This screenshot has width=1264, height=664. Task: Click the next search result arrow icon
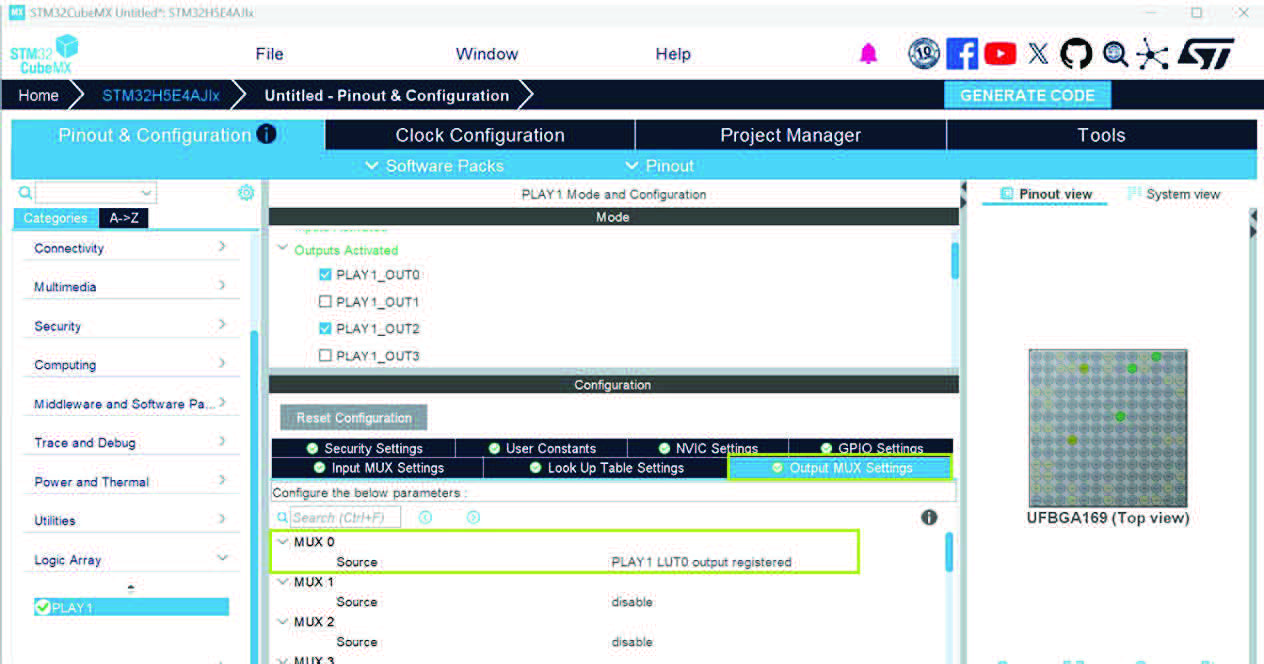click(x=474, y=517)
